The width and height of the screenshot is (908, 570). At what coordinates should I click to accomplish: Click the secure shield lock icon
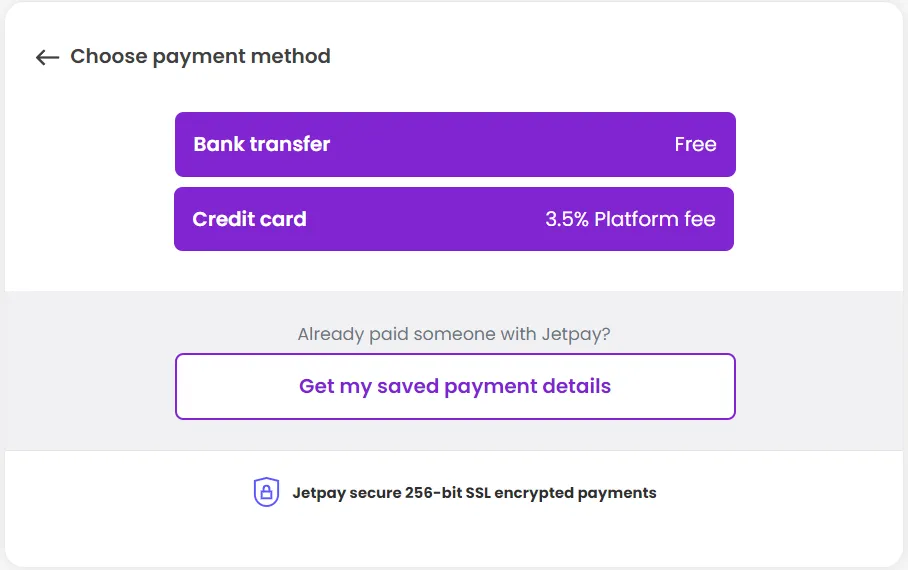pyautogui.click(x=265, y=492)
